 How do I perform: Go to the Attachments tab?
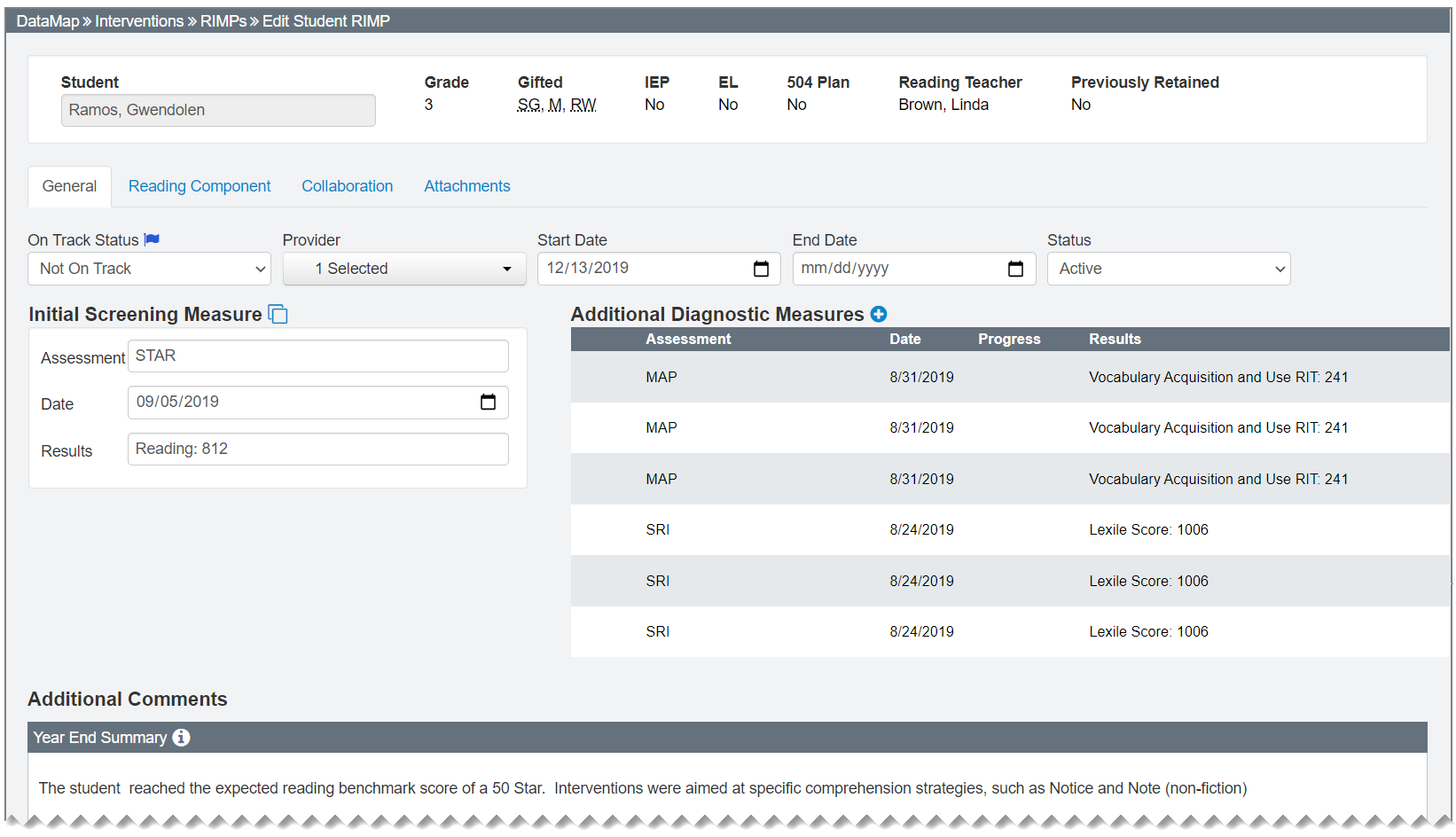(x=466, y=186)
